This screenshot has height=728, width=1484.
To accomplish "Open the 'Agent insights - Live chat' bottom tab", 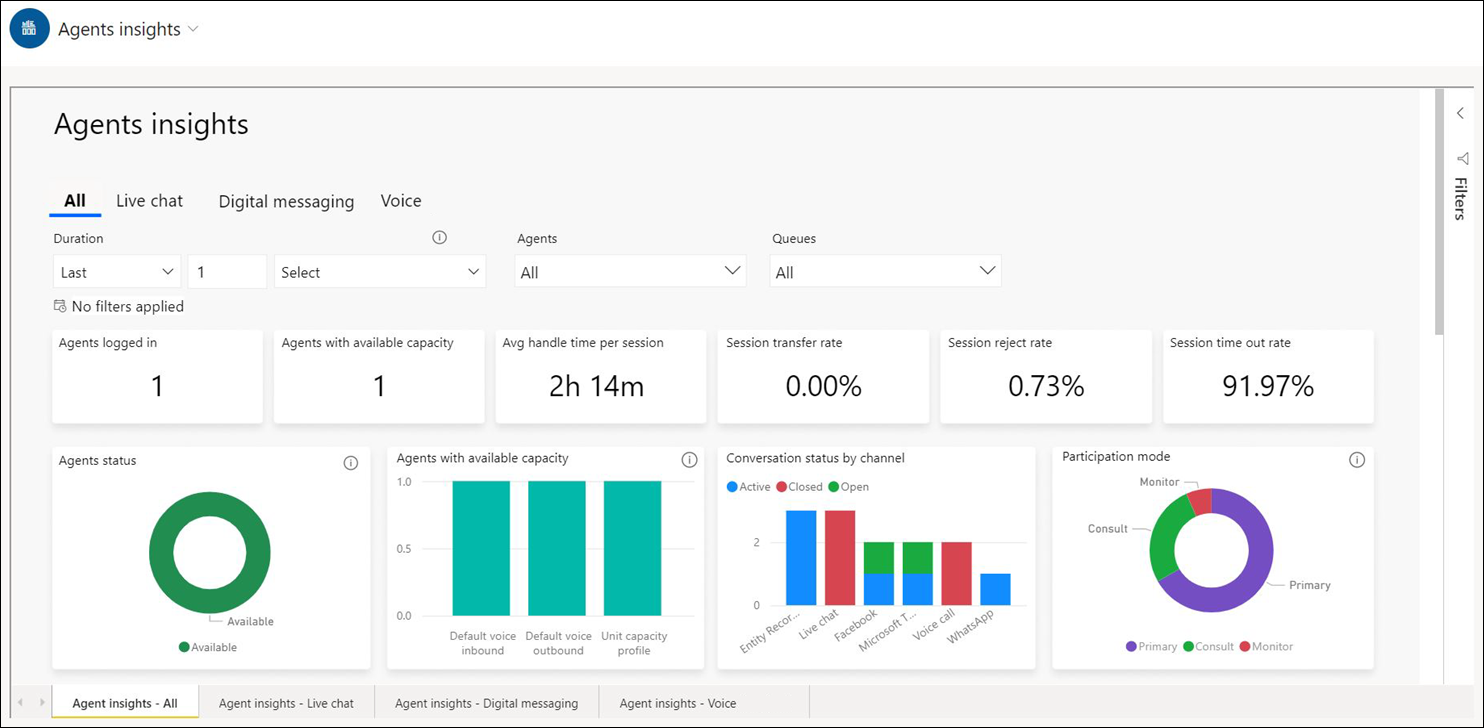I will coord(286,703).
